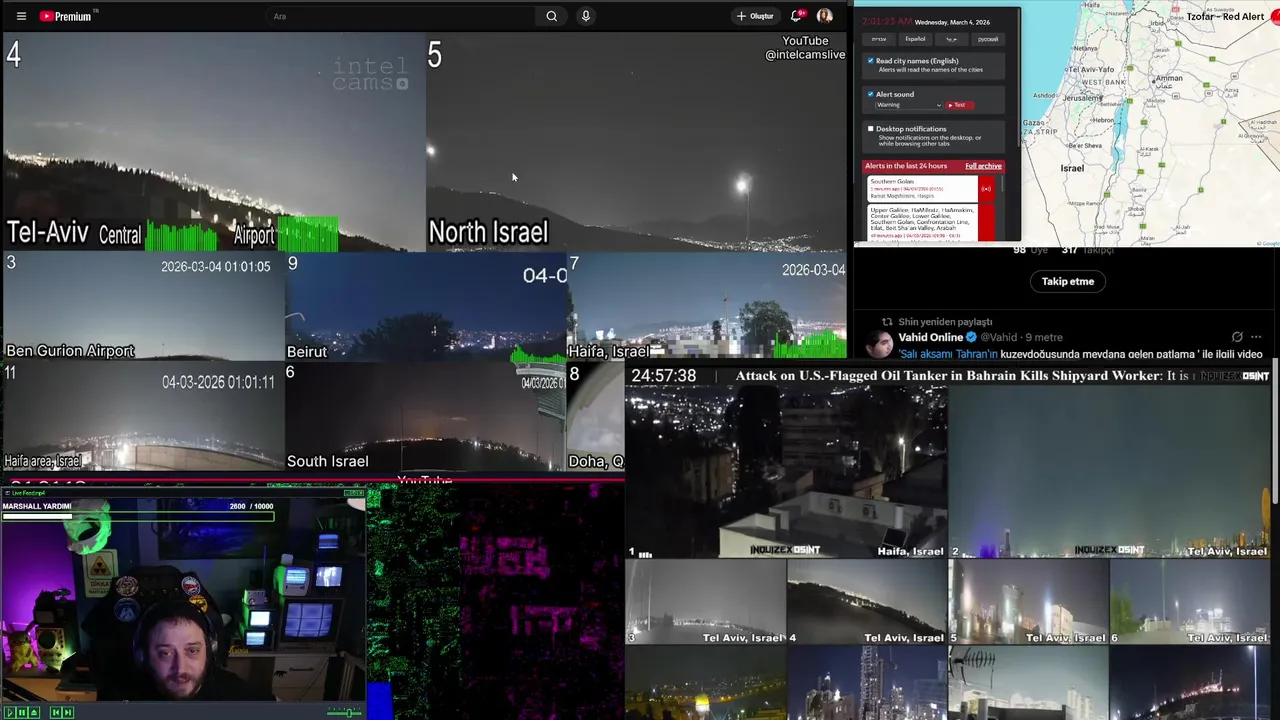The width and height of the screenshot is (1280, 720).
Task: Click Vahid Online verified badge
Action: pyautogui.click(x=971, y=337)
